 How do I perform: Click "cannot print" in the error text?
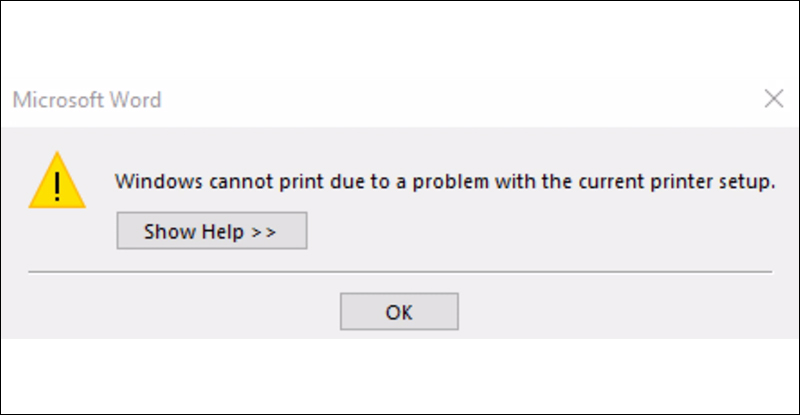[240, 183]
